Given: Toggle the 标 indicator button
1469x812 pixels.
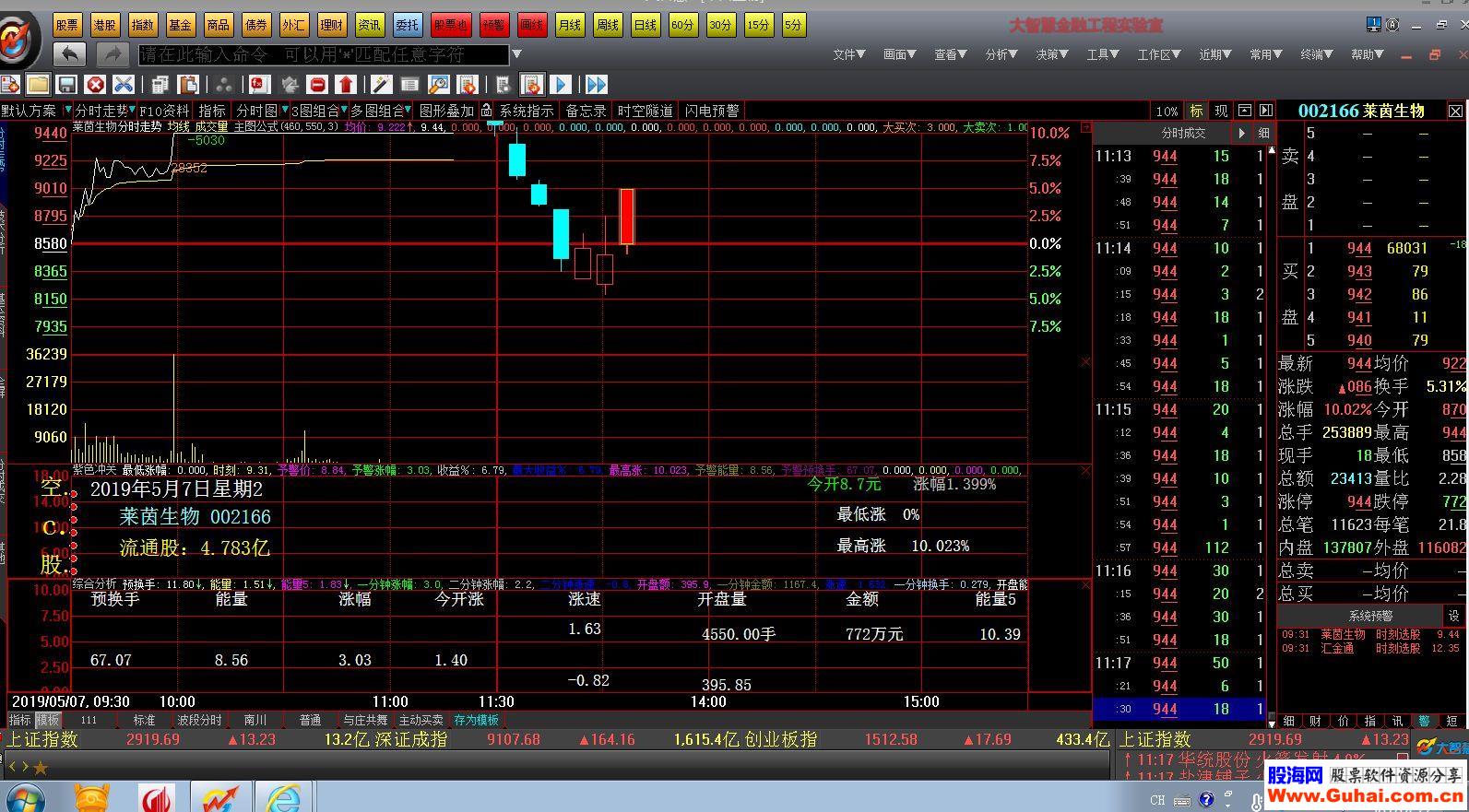Looking at the screenshot, I should (x=1197, y=111).
